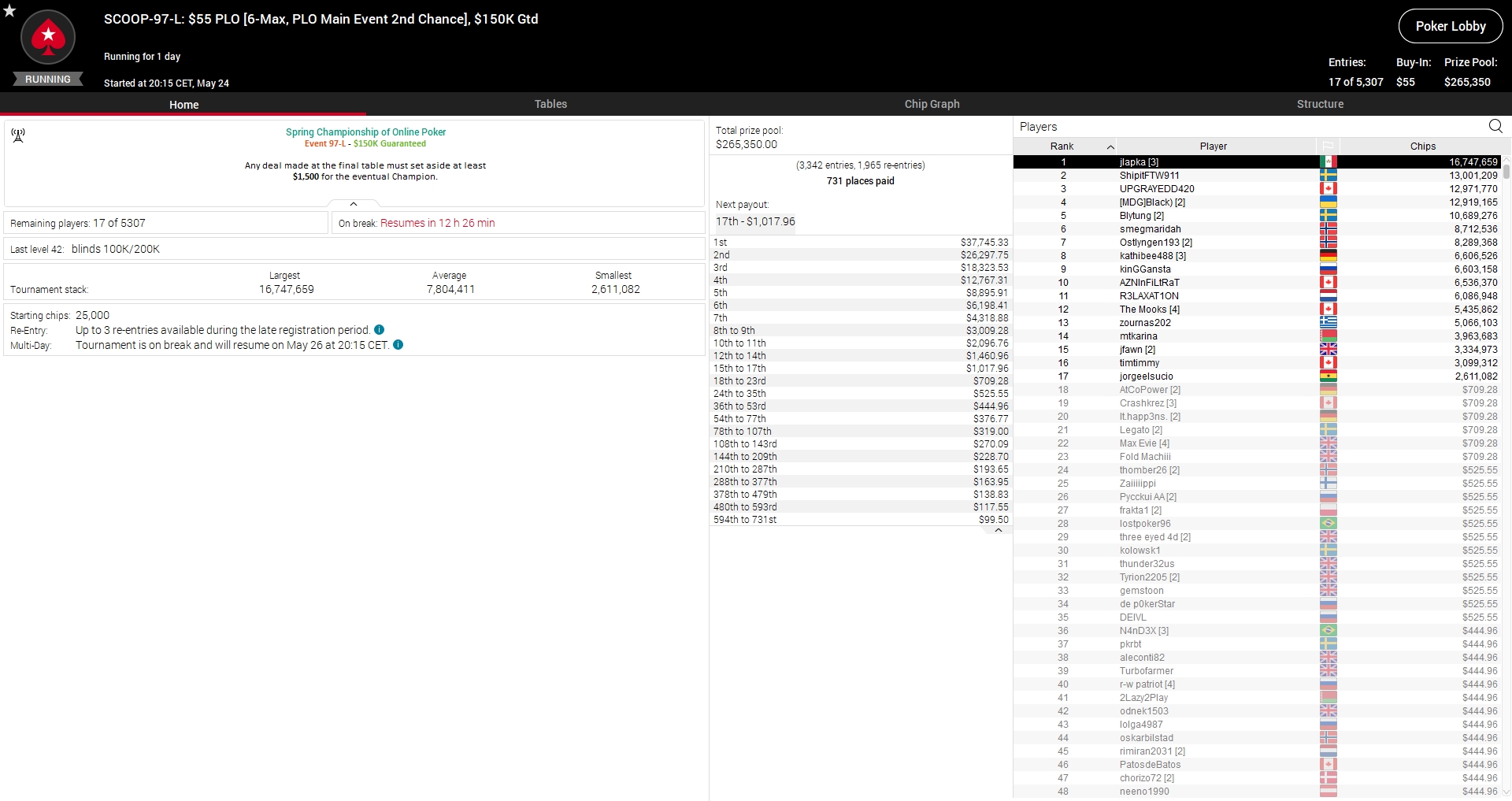Click flag beside The Mooks [4]
This screenshot has height=801, width=1512.
(x=1328, y=310)
